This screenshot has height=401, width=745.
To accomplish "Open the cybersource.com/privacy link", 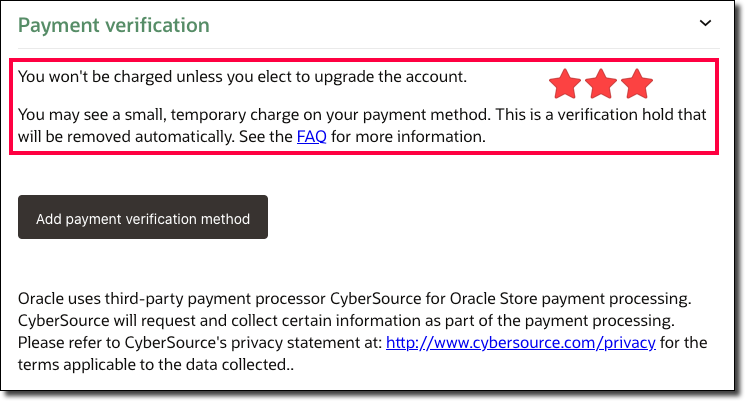I will [x=520, y=343].
